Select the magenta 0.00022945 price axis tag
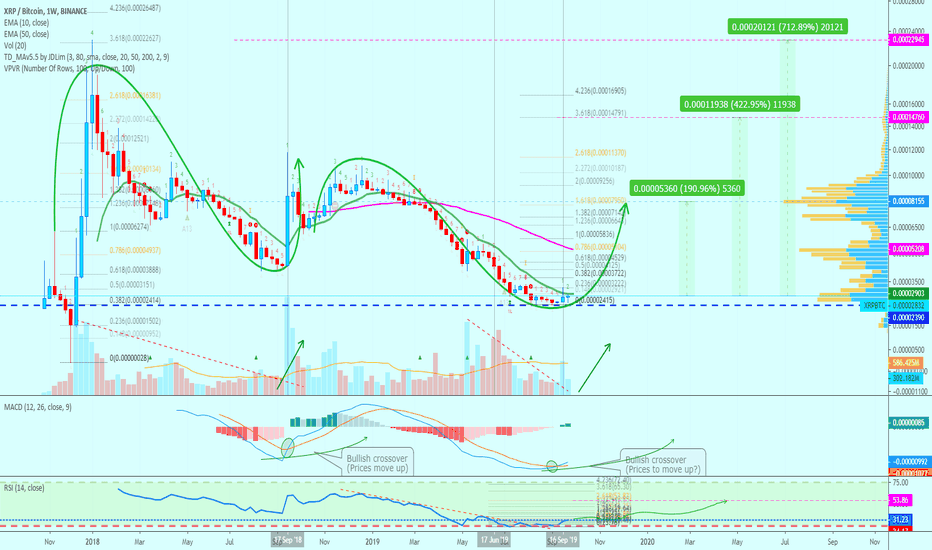 coord(908,40)
